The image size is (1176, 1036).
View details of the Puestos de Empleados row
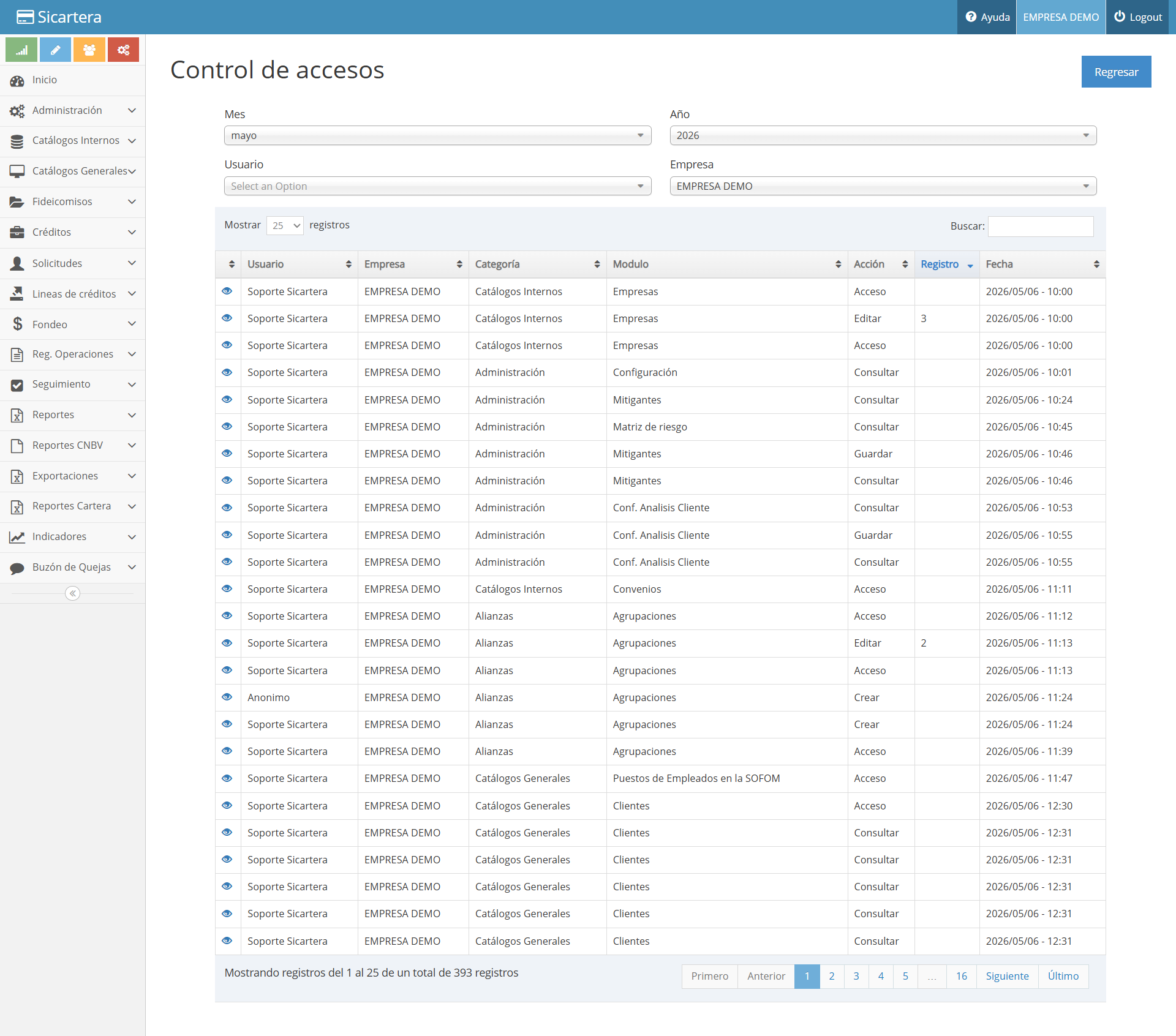click(x=227, y=778)
